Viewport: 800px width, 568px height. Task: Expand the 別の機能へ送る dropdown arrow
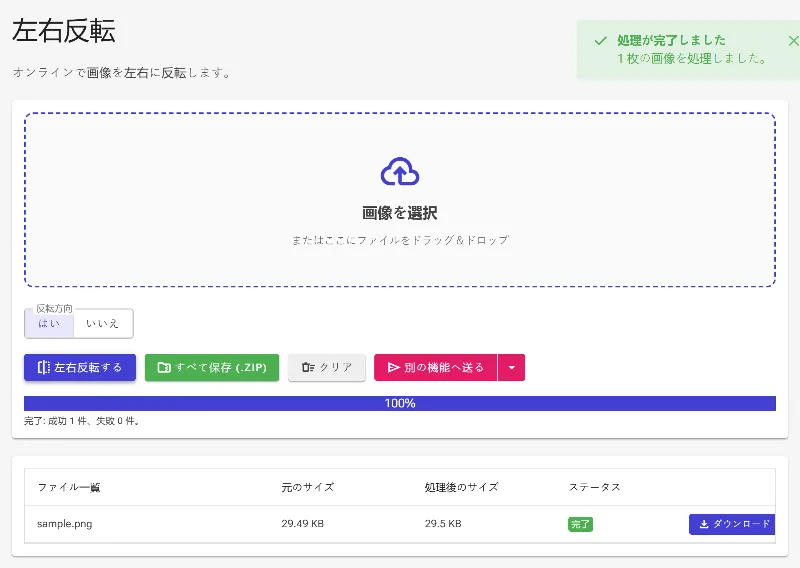click(511, 367)
